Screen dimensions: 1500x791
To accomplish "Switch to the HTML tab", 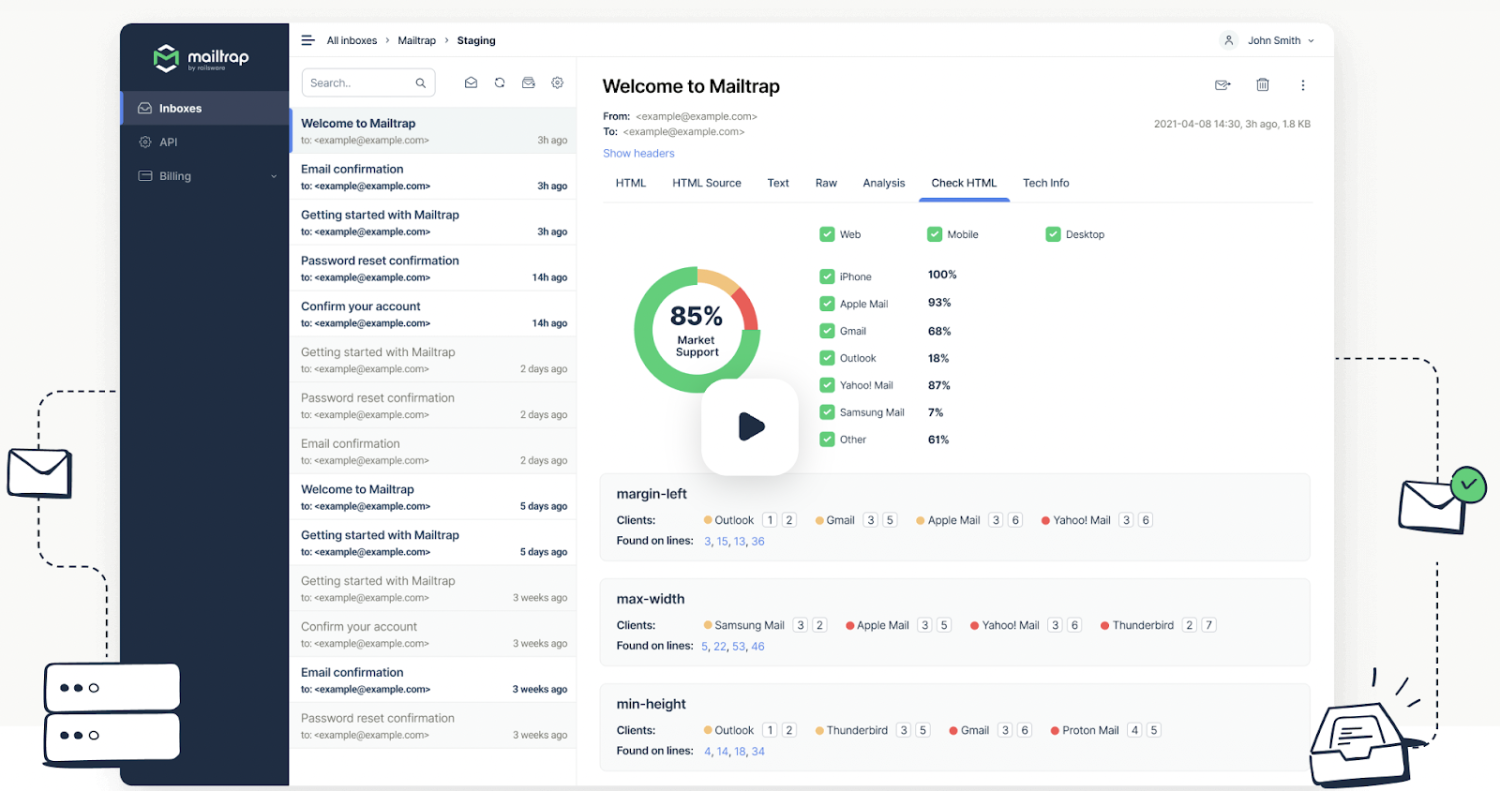I will tap(631, 183).
